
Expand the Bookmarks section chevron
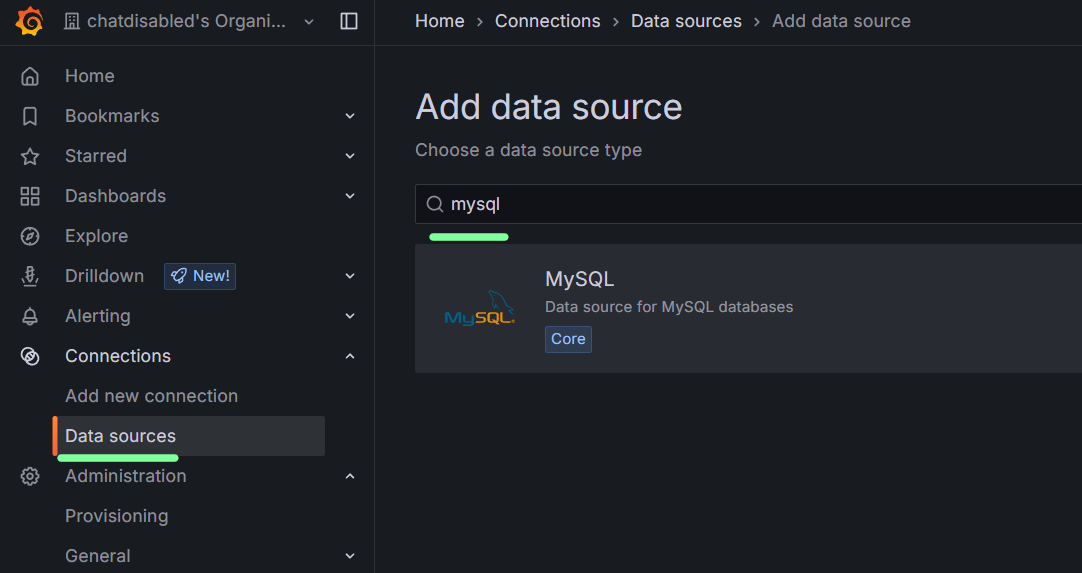click(350, 116)
